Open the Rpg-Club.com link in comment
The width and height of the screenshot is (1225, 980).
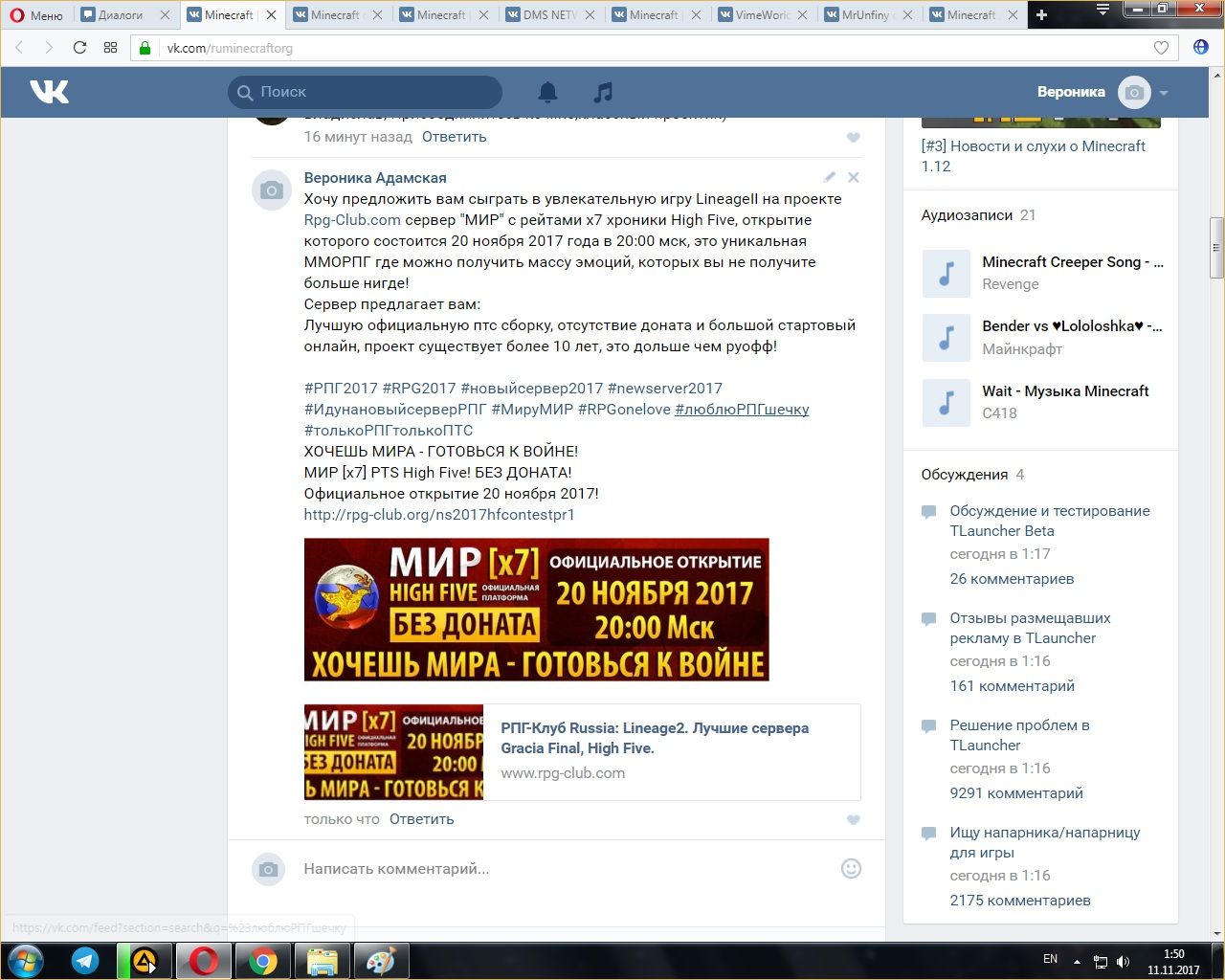point(352,220)
